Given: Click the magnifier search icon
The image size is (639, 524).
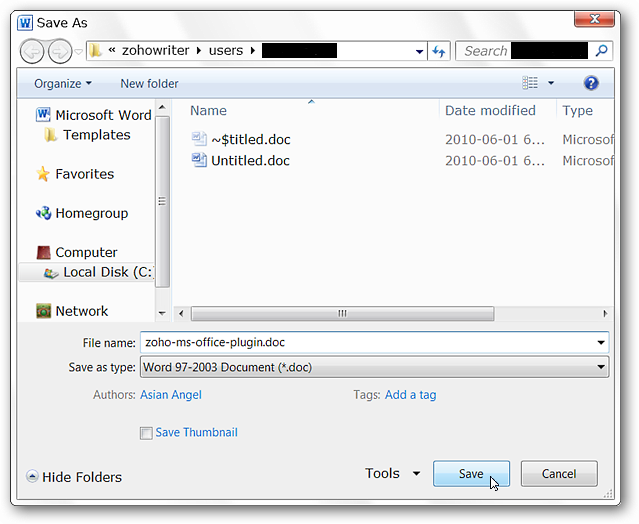Looking at the screenshot, I should [602, 51].
